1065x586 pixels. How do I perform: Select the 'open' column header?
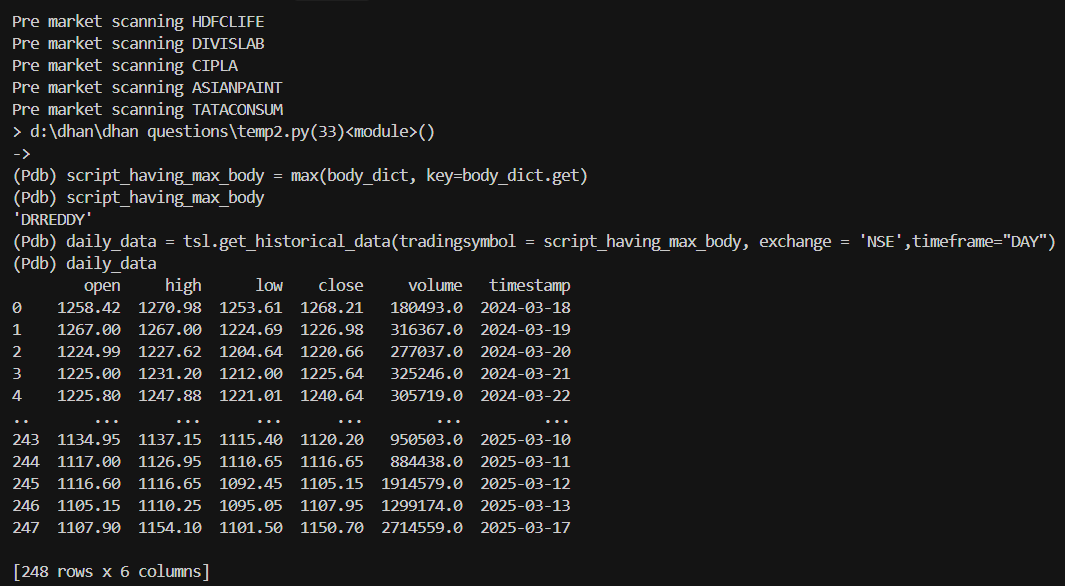pyautogui.click(x=102, y=286)
